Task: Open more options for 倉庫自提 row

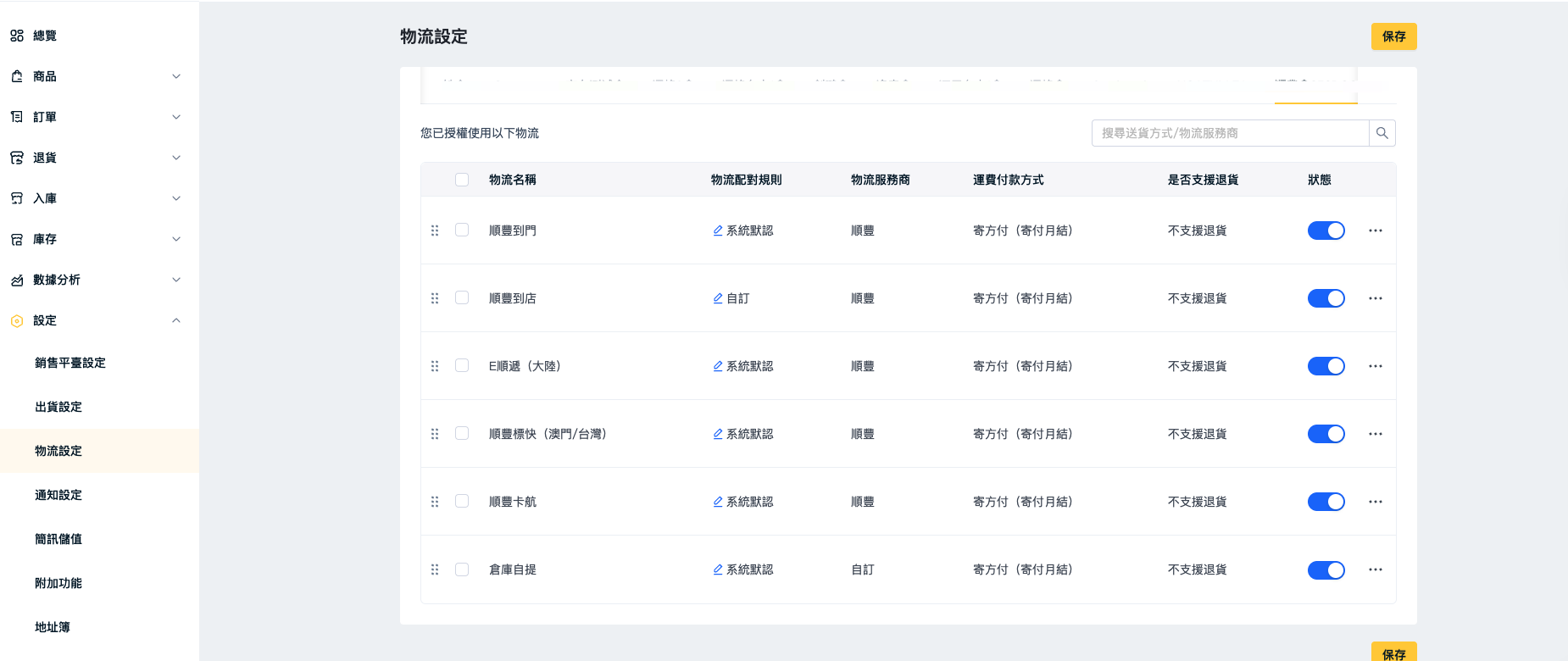Action: coord(1376,569)
